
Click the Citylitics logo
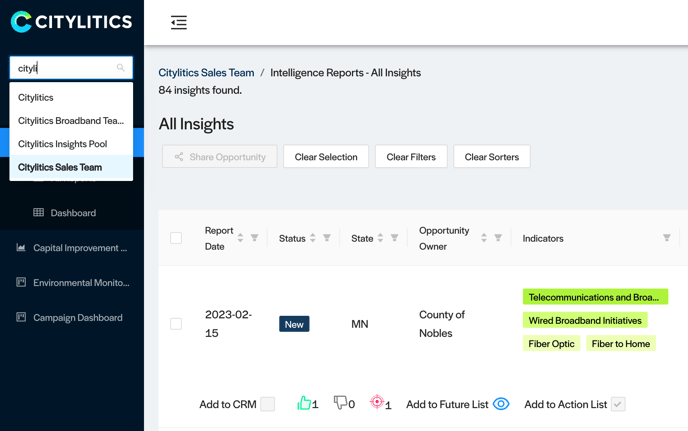[71, 22]
